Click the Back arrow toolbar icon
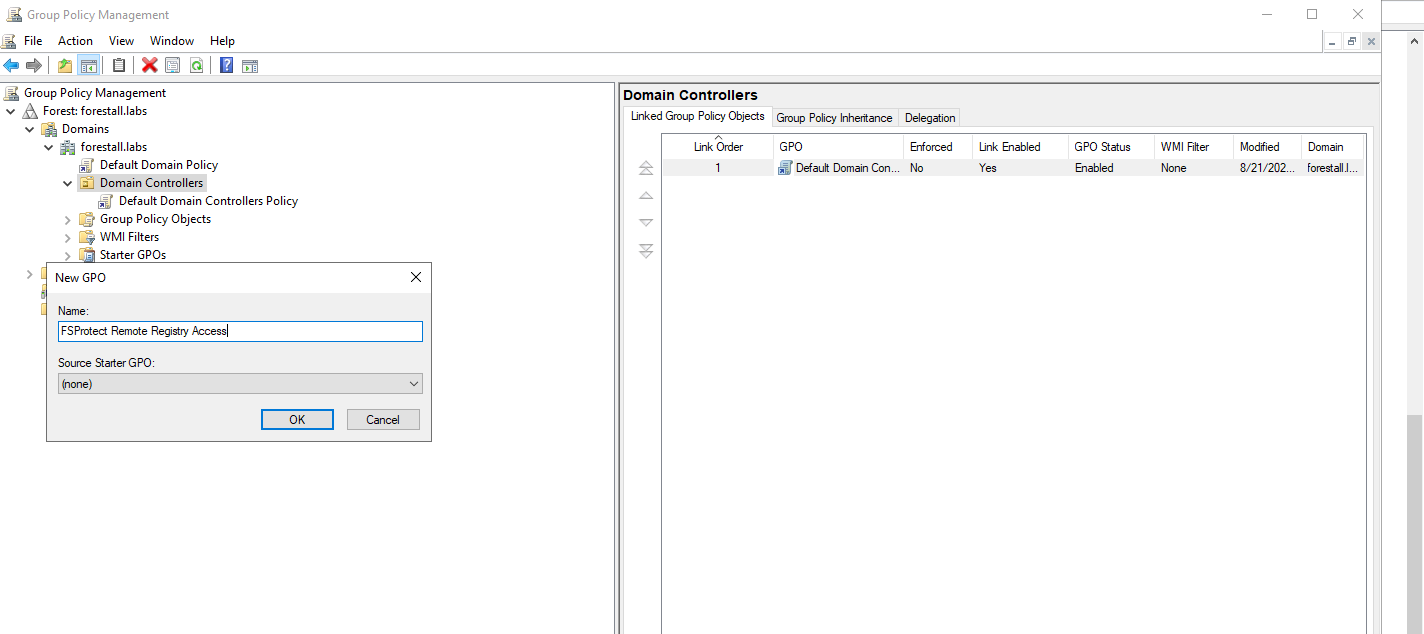 click(11, 66)
